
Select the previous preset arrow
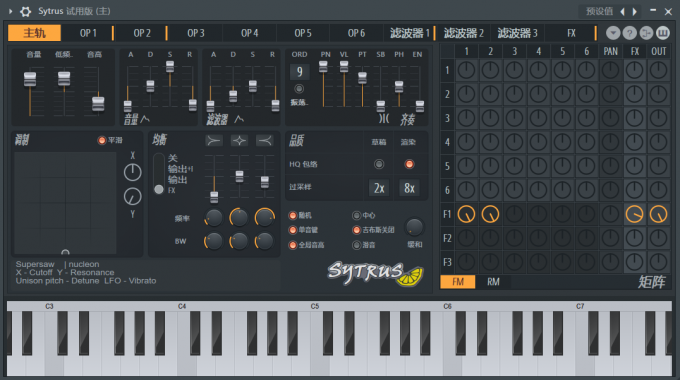[x=623, y=12]
